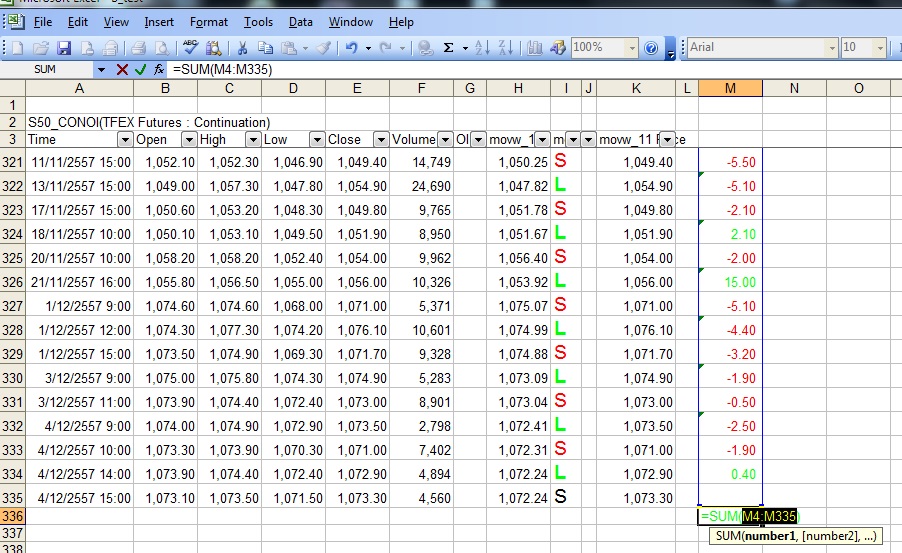This screenshot has height=553, width=902.
Task: Open the Time column filter dropdown
Action: (125, 140)
